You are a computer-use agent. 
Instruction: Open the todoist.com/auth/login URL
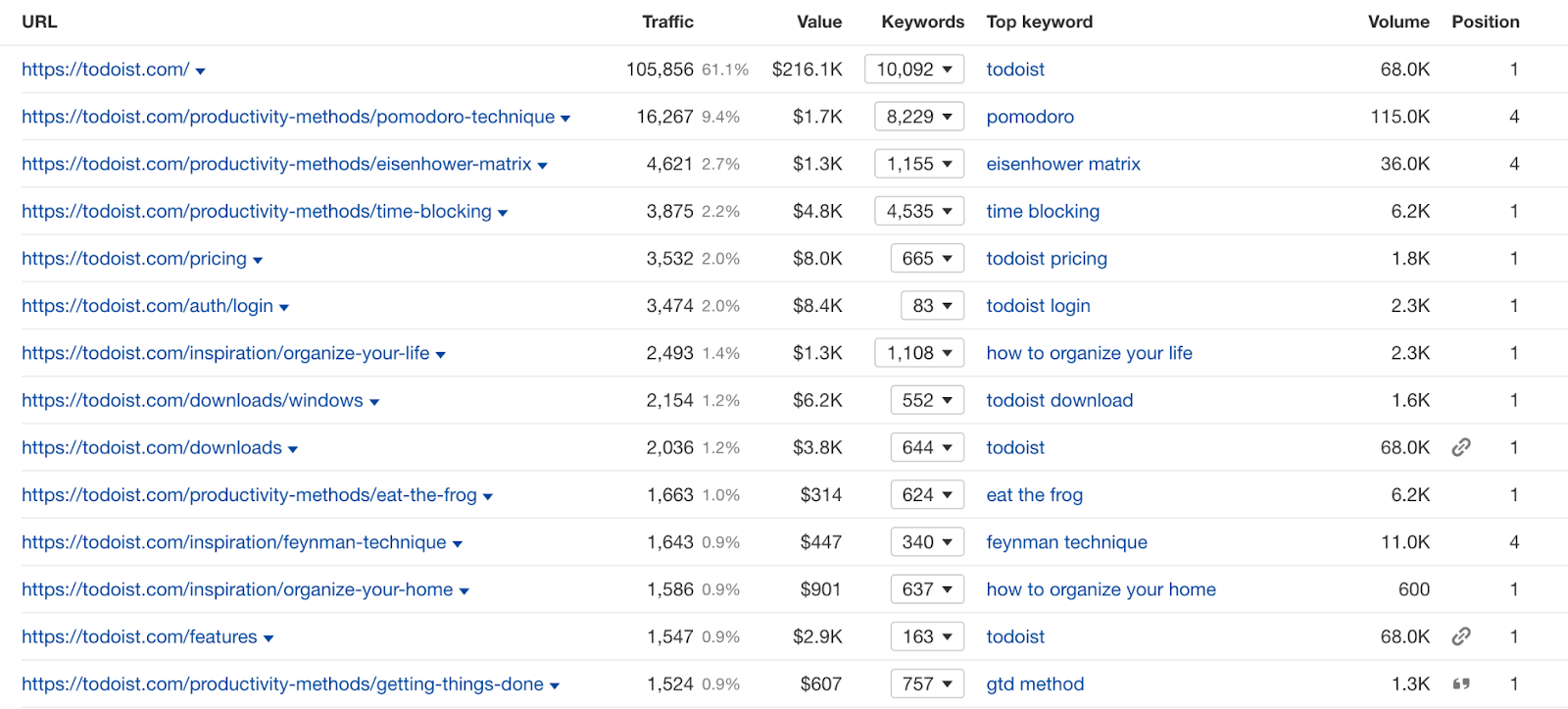tap(147, 306)
